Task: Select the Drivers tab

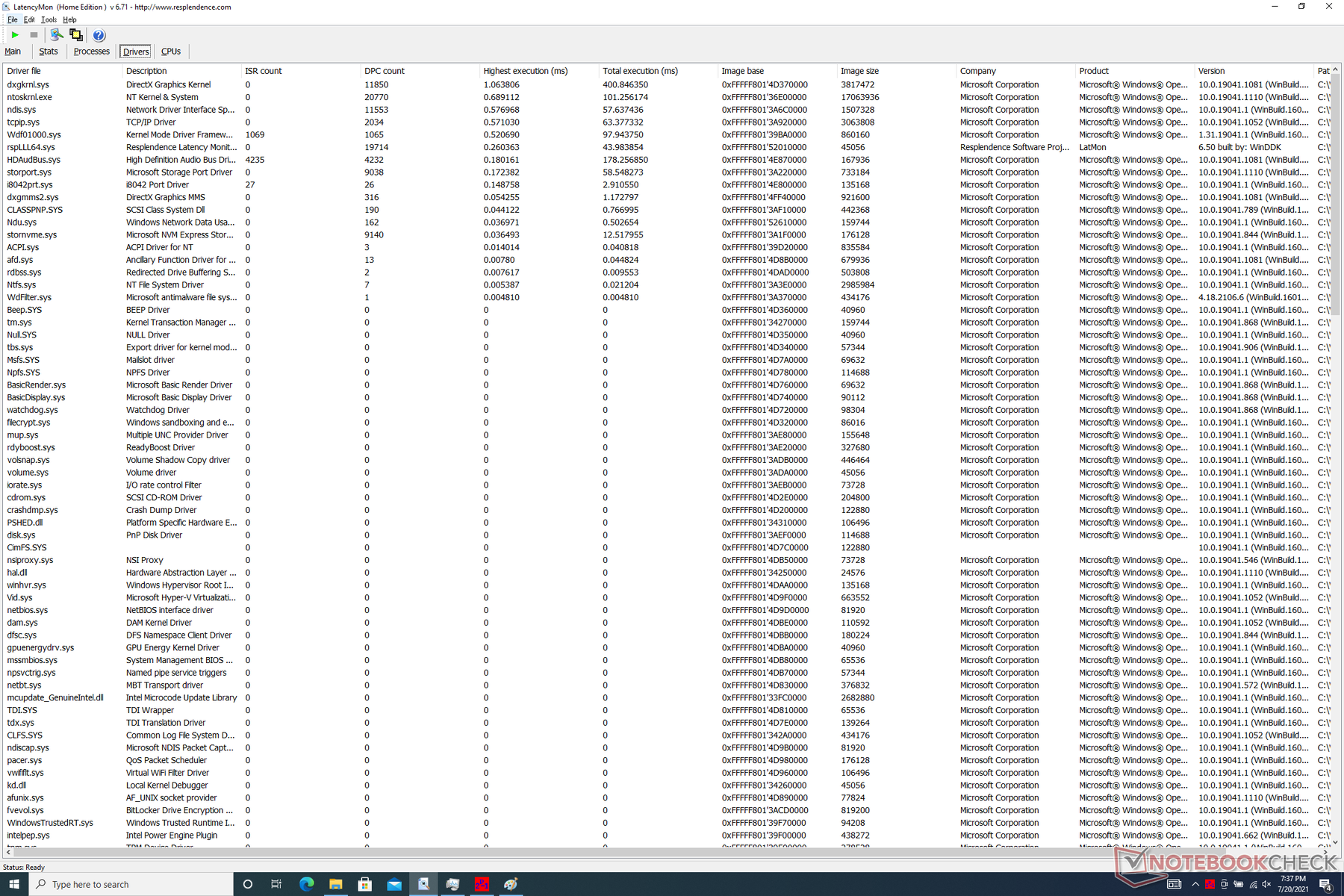Action: tap(136, 52)
